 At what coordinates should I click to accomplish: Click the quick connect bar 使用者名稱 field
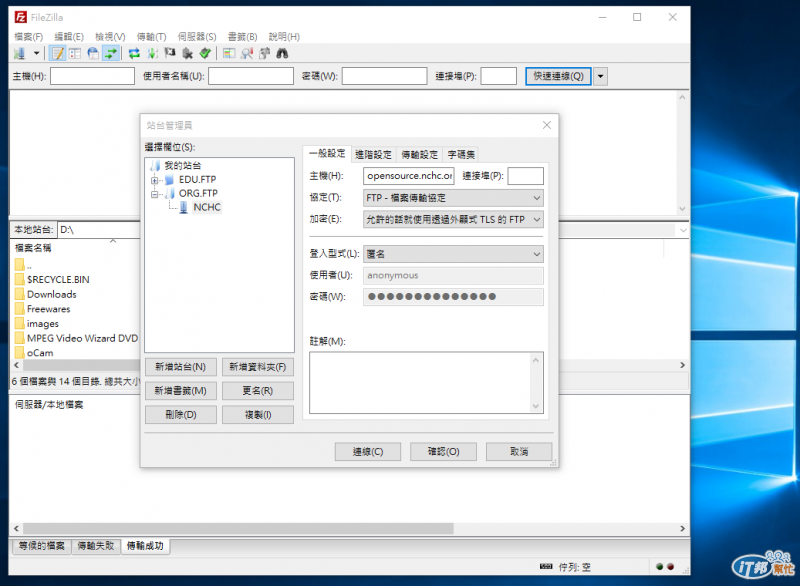click(251, 77)
